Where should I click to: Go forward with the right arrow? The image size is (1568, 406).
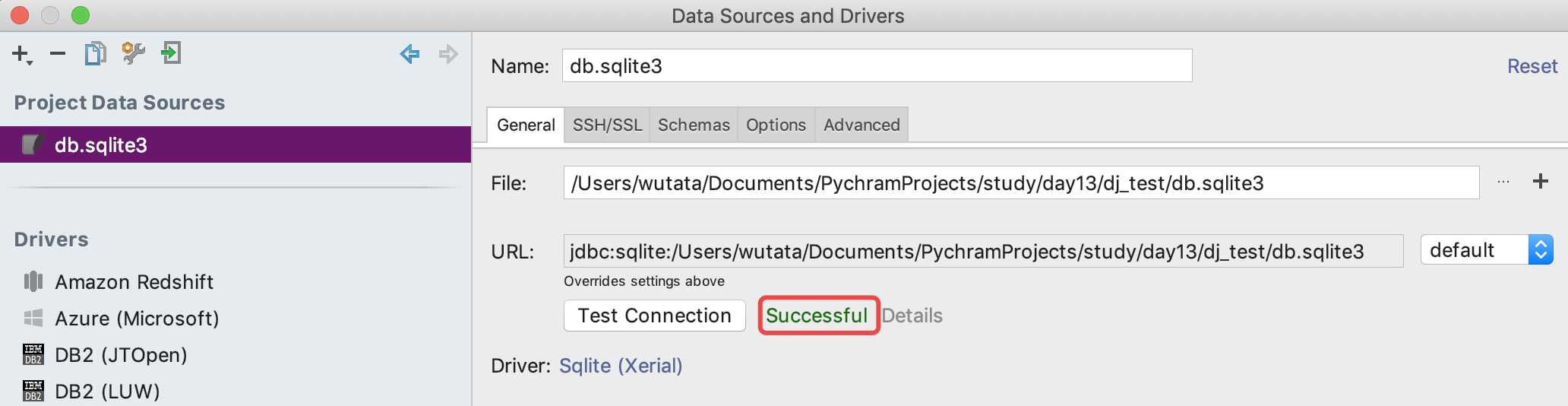448,54
